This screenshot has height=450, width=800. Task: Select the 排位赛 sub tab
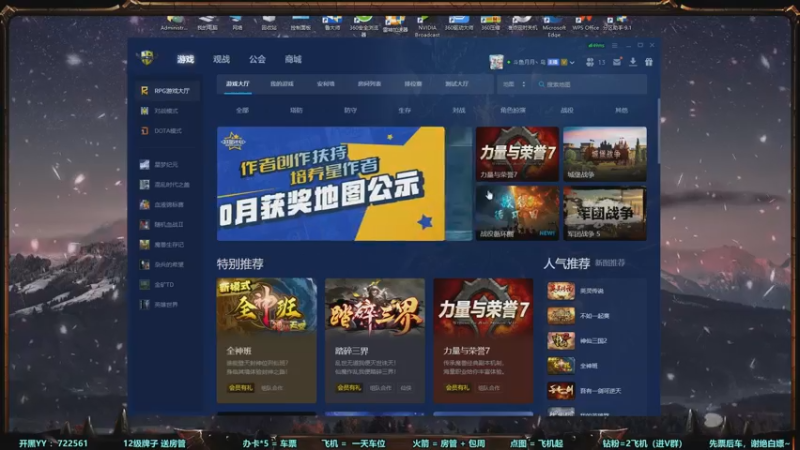(x=413, y=84)
